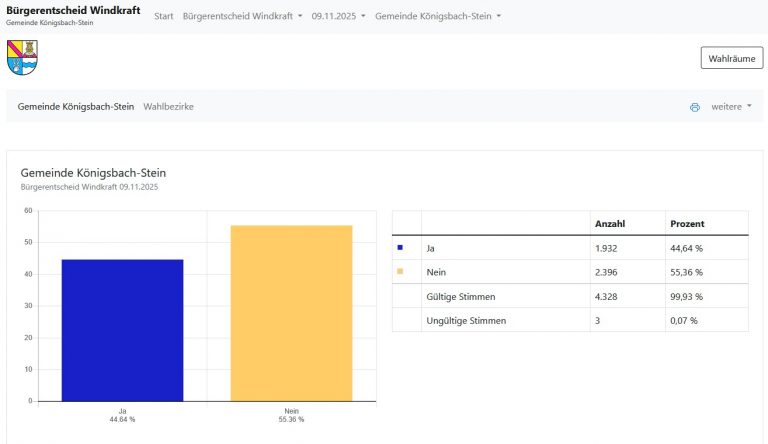Click the printer icon
Image resolution: width=768 pixels, height=444 pixels.
click(695, 107)
